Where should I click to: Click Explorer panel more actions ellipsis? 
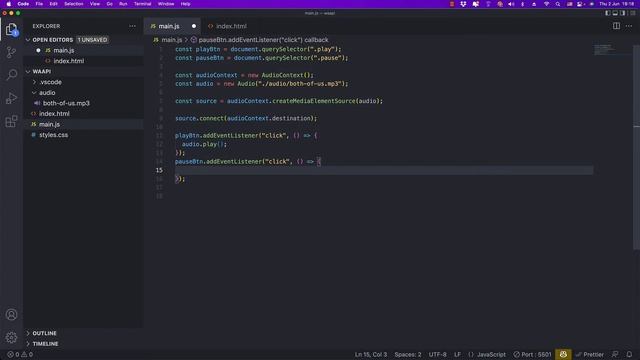(132, 26)
